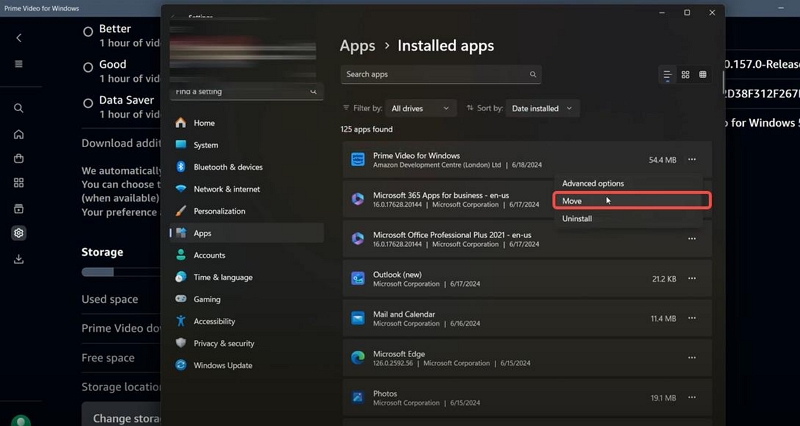This screenshot has width=800, height=426.
Task: Open Gaming settings
Action: [x=246, y=299]
